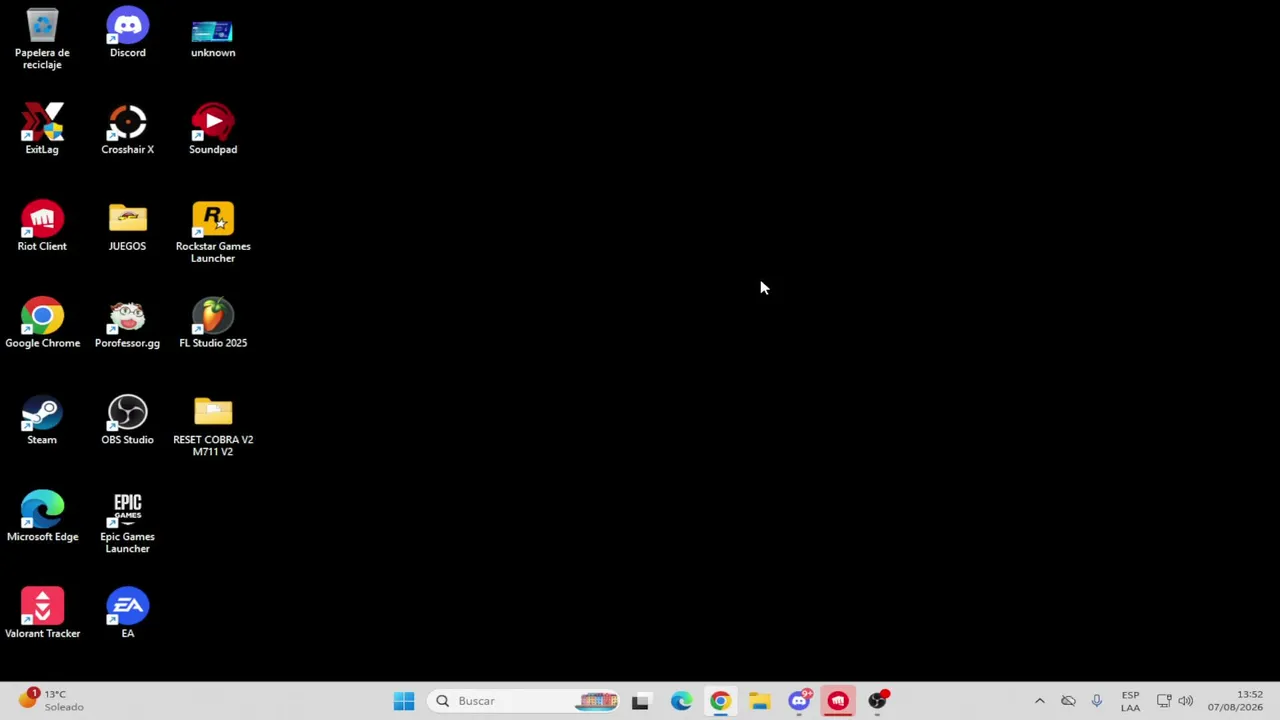Select the Soundpad desktop shortcut
The image size is (1280, 720).
[x=213, y=130]
